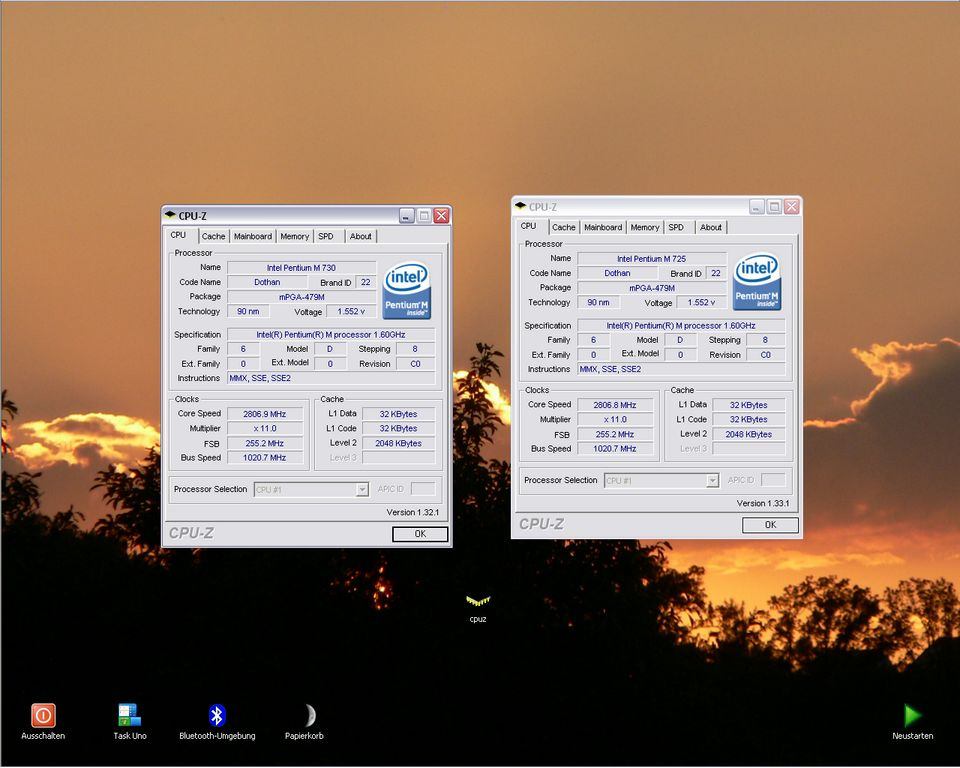Click Core Speed 2806.8 MHz value

point(615,405)
